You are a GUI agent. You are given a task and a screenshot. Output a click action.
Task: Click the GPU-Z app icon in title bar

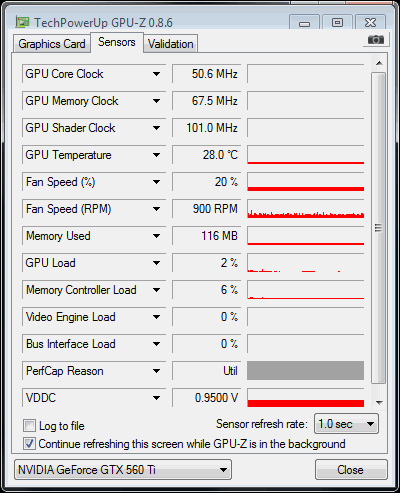click(22, 22)
